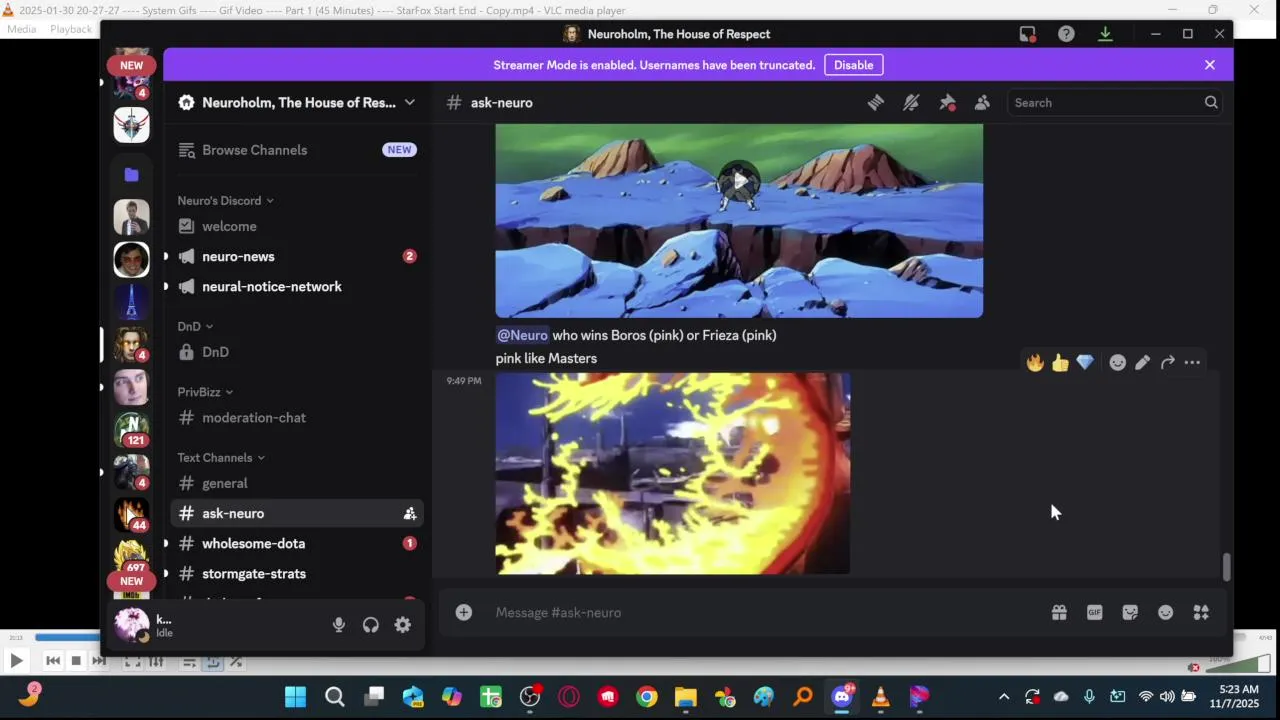Show the member list icon
This screenshot has width=1280, height=720.
coord(982,102)
